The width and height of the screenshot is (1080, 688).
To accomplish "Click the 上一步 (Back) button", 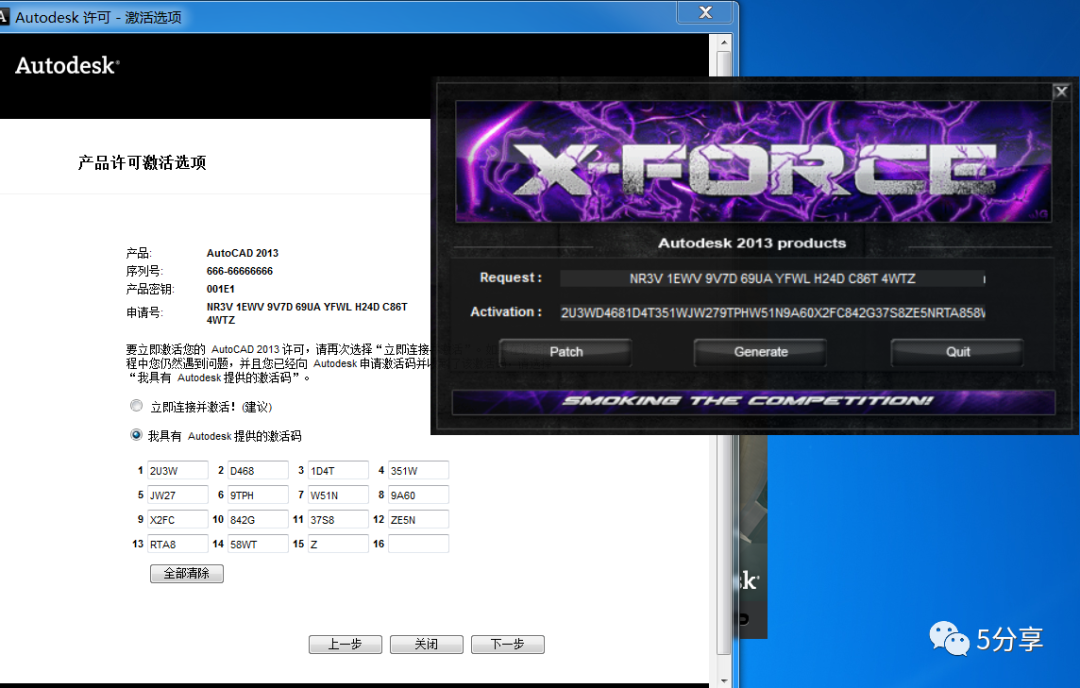I will [x=345, y=644].
